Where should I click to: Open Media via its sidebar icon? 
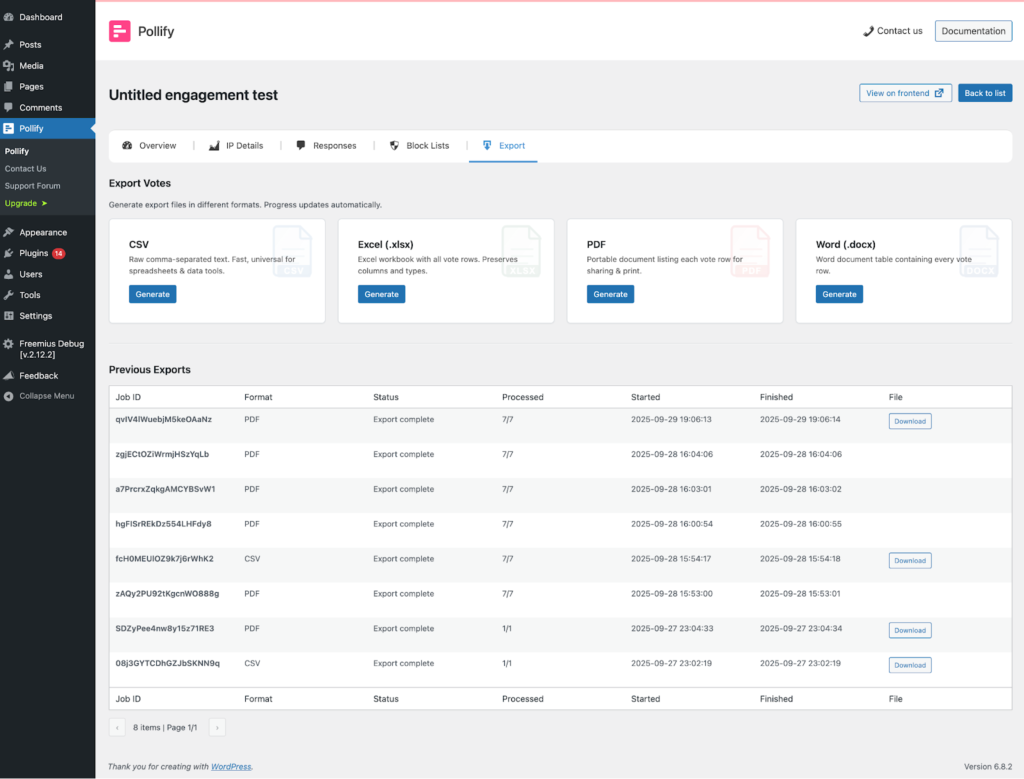[9, 66]
